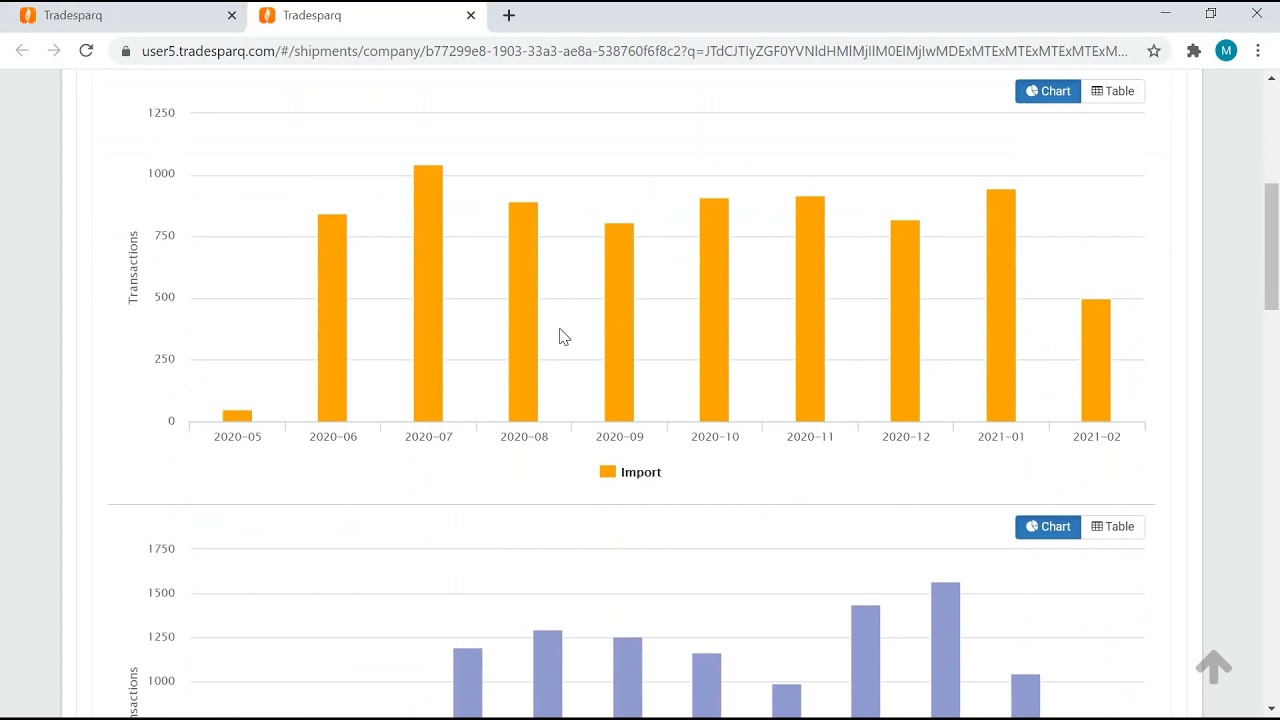Reload the page with the refresh icon

pos(86,50)
